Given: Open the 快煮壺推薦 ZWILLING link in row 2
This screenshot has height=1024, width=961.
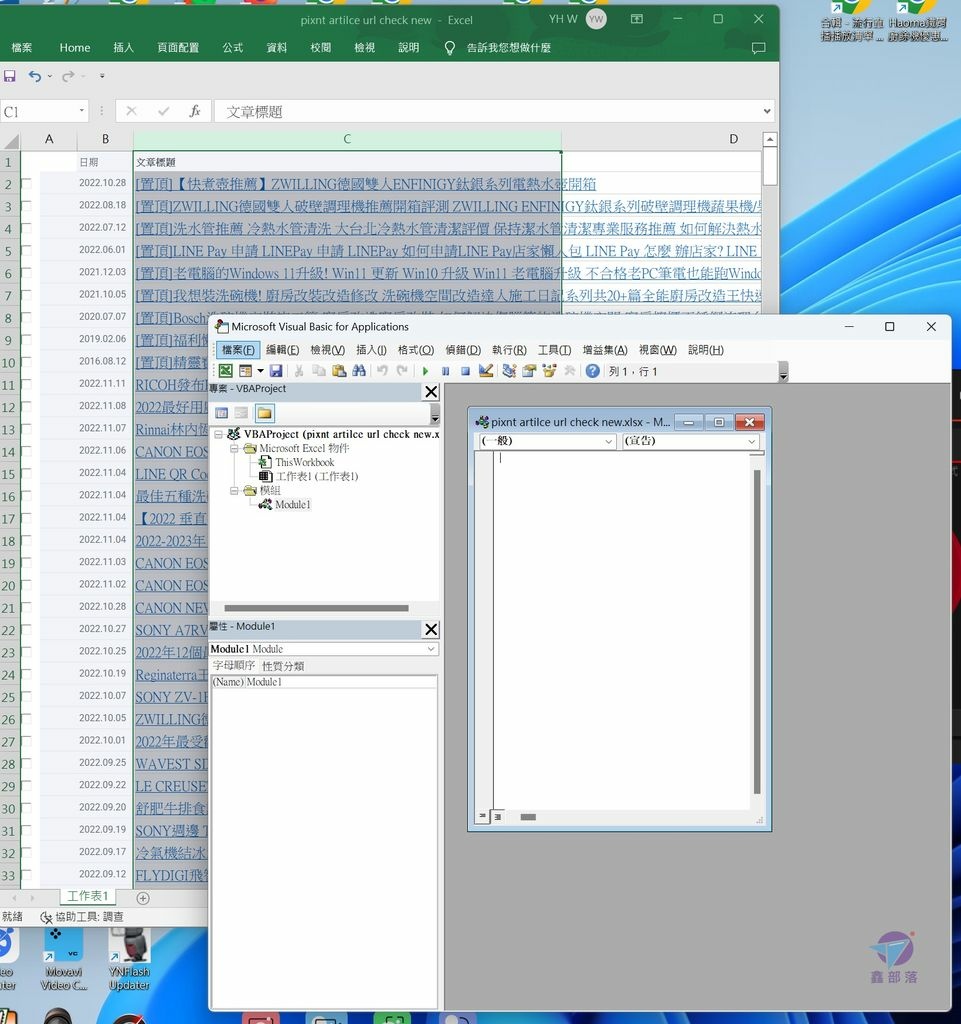Looking at the screenshot, I should 366,184.
